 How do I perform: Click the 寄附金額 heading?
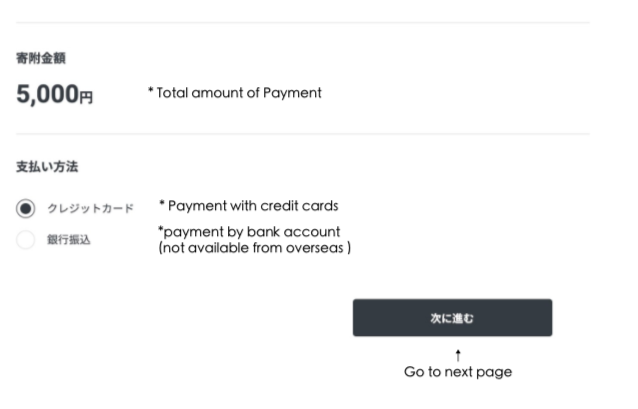41,59
